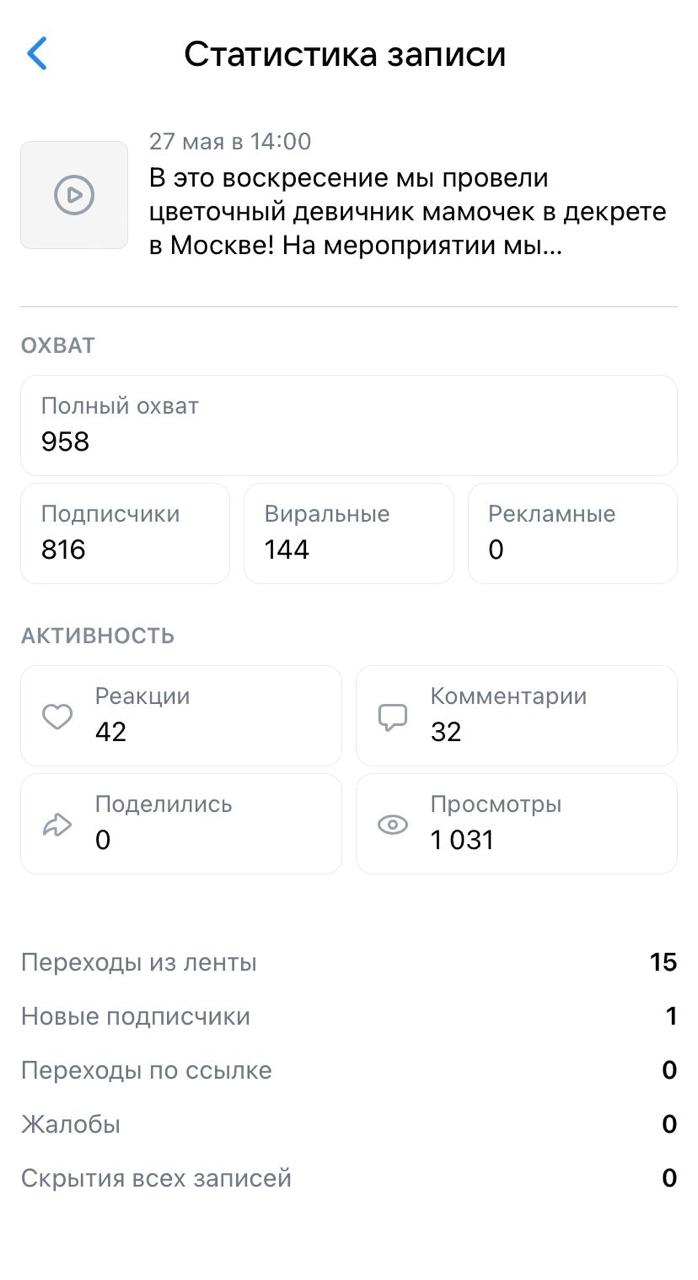Tap the speech bubble Комментарии icon
Image resolution: width=698 pixels, height=1280 pixels.
point(393,717)
